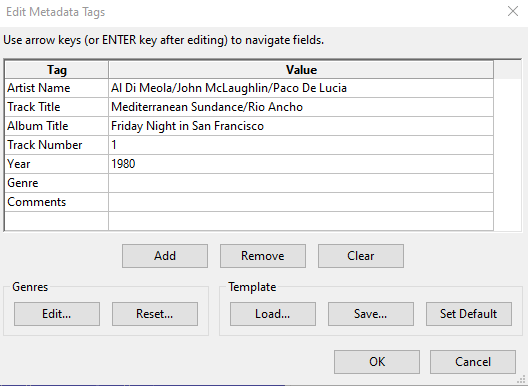Viewport: 528px width, 386px height.
Task: Select the blank value cell in last row
Action: [301, 221]
